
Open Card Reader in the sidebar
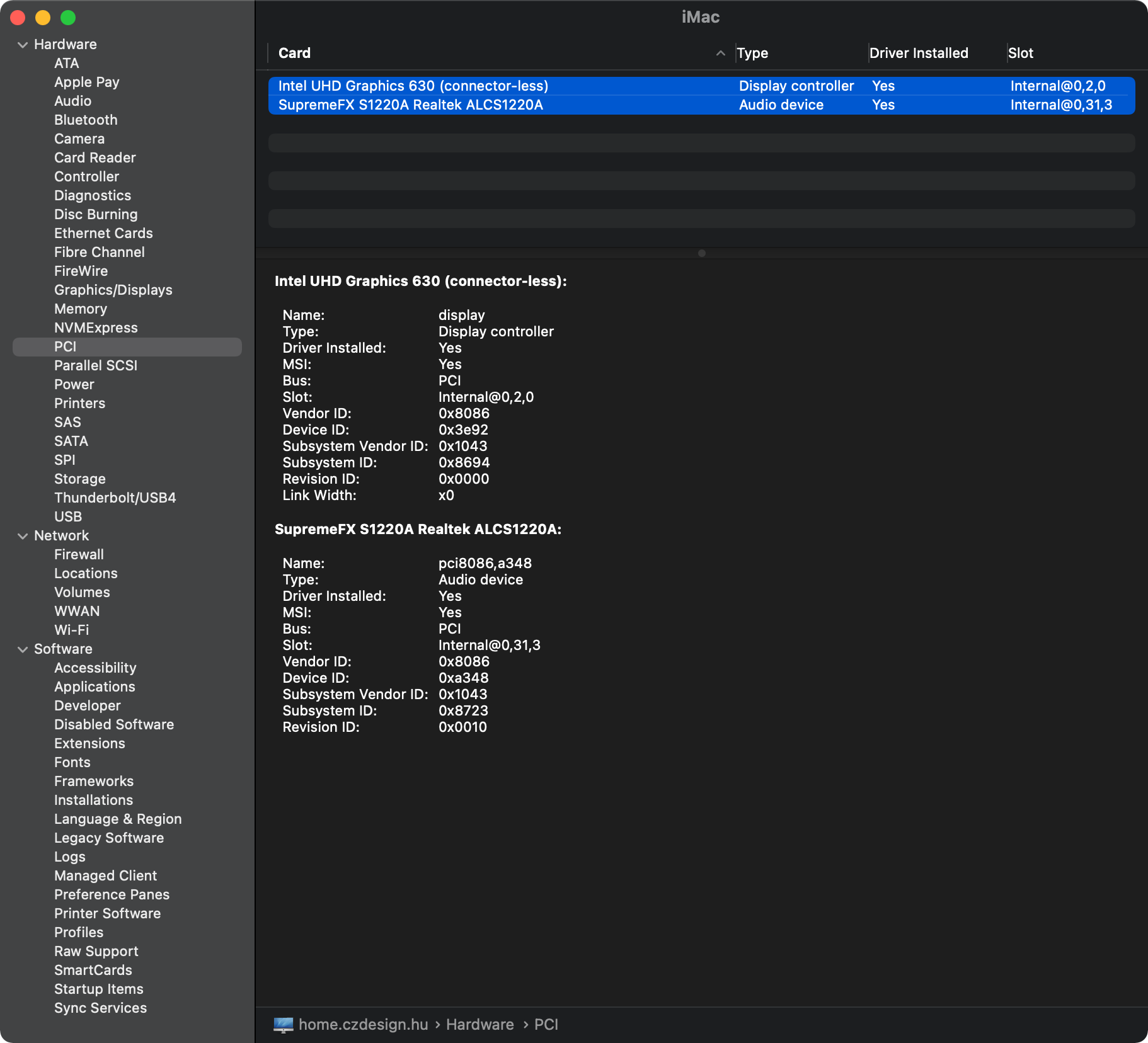95,158
